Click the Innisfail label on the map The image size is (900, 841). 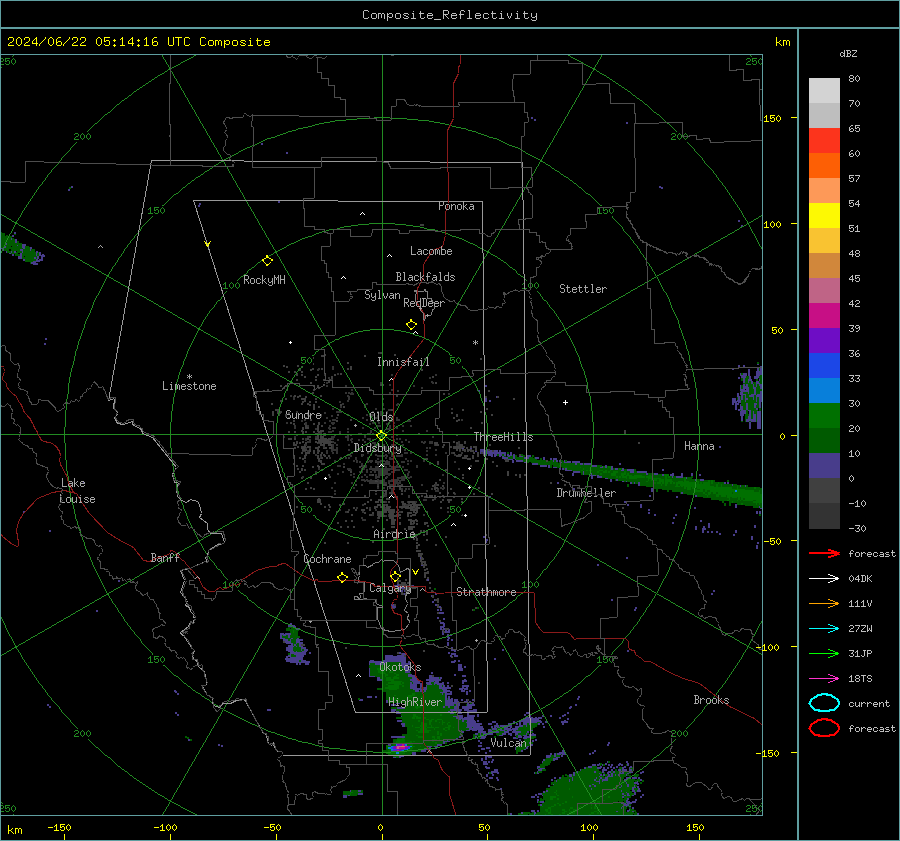(403, 362)
